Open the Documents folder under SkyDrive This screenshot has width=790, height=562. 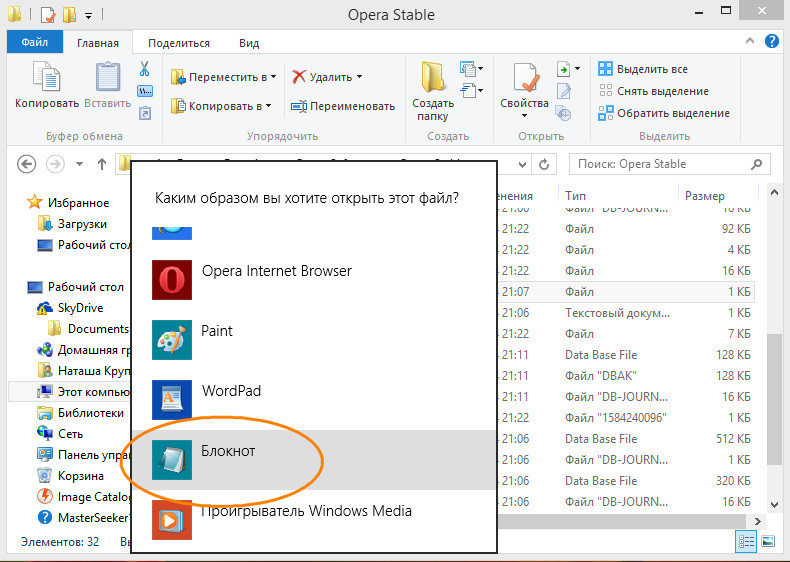click(x=89, y=329)
